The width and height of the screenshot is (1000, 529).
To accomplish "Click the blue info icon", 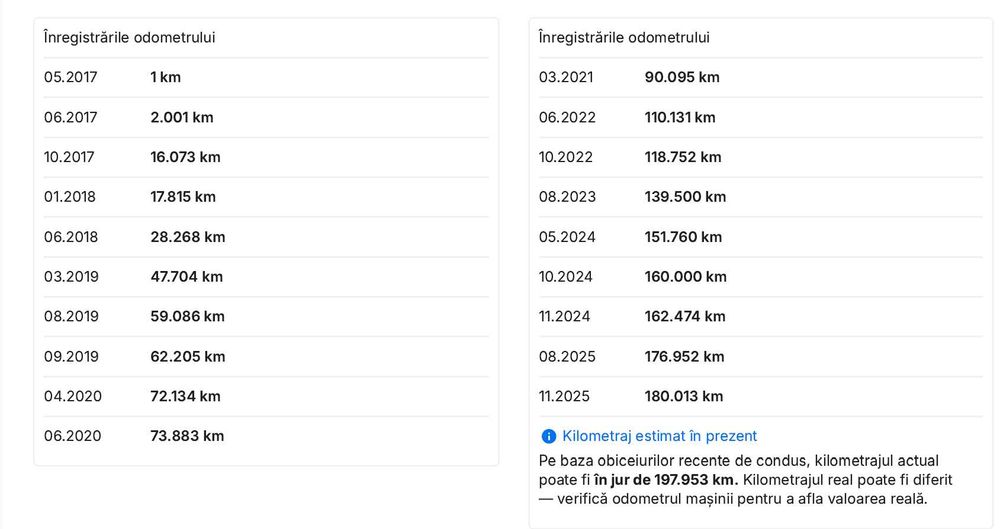I will (548, 436).
